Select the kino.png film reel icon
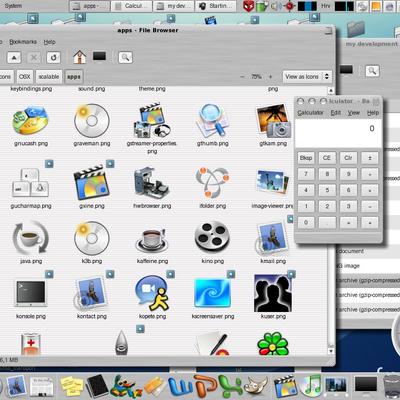 pyautogui.click(x=213, y=237)
